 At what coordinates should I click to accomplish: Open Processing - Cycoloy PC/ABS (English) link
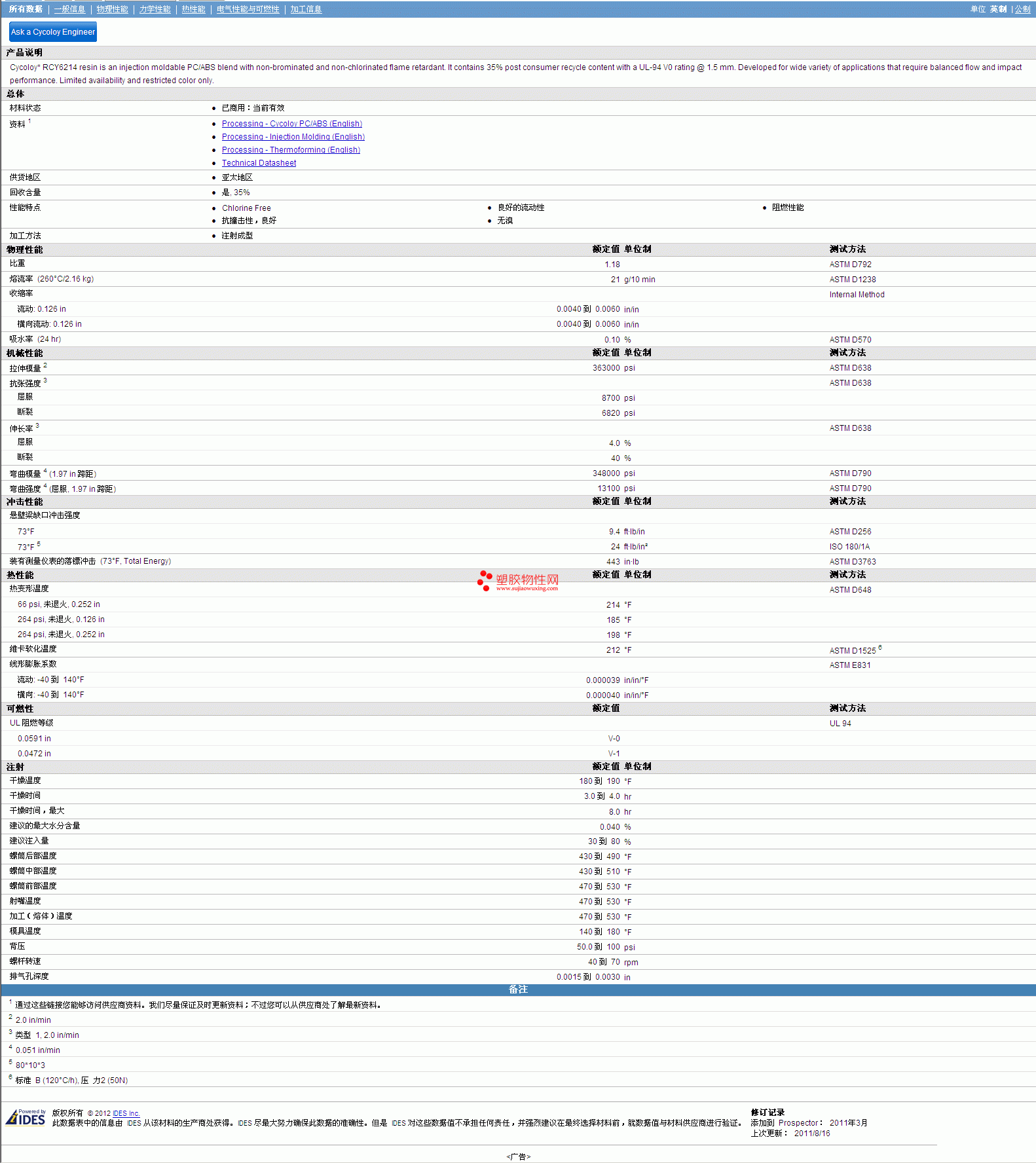point(291,123)
